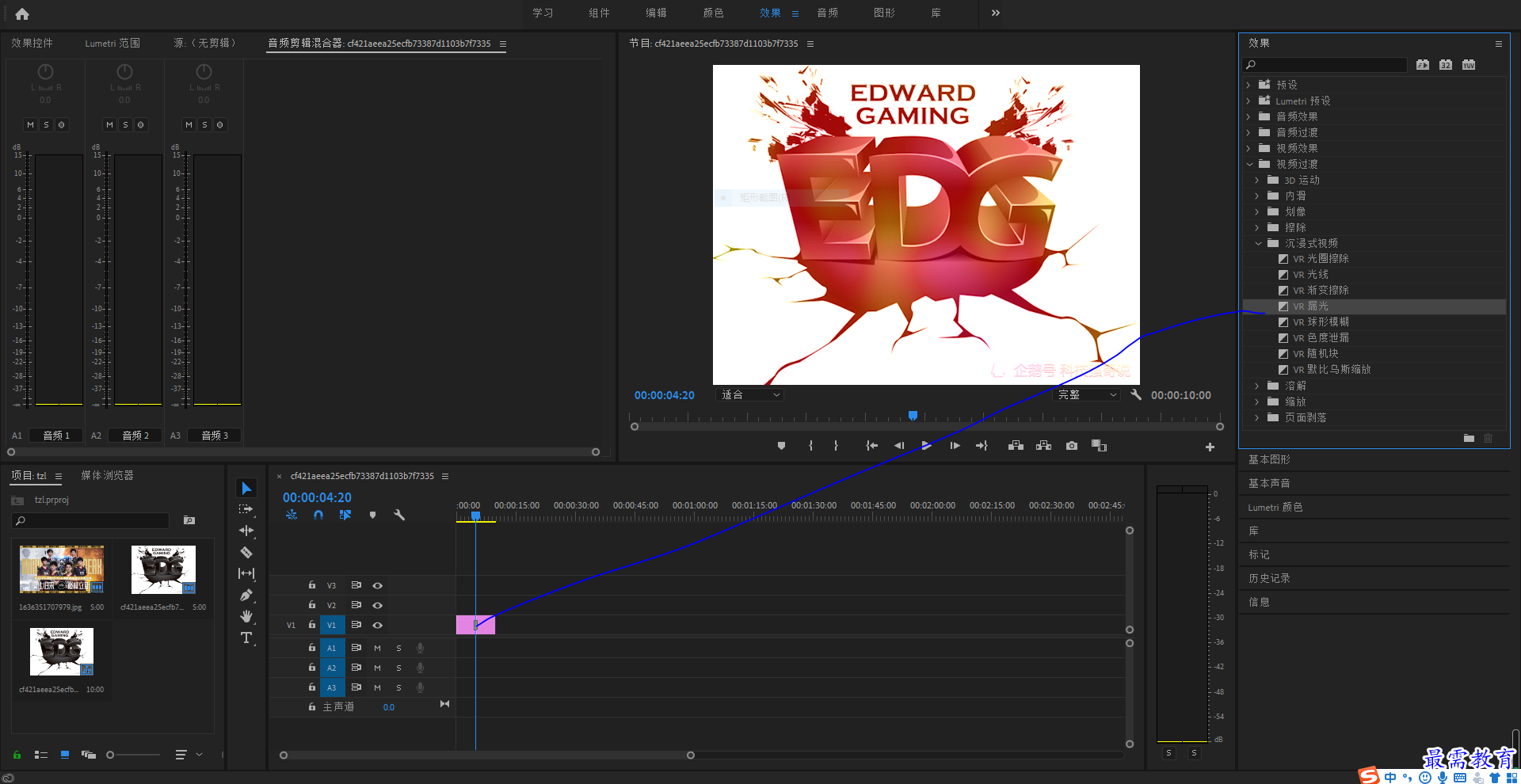
Task: Open the zoom level 适合 dropdown
Action: tap(749, 394)
